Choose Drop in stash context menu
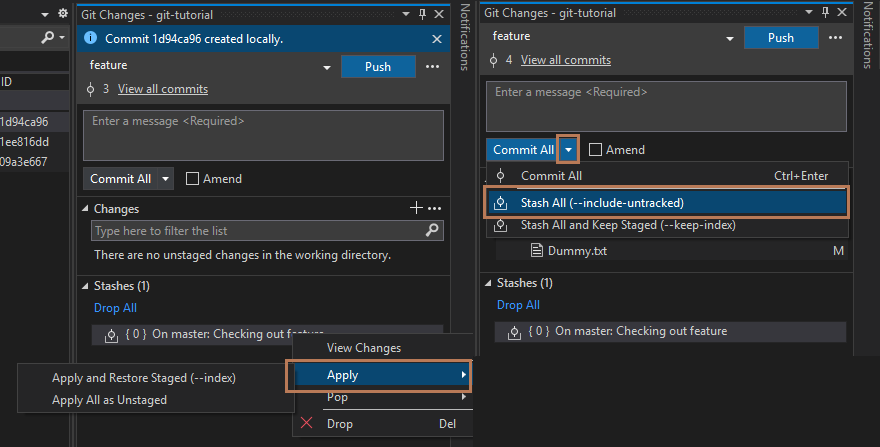This screenshot has width=880, height=447. coord(383,424)
